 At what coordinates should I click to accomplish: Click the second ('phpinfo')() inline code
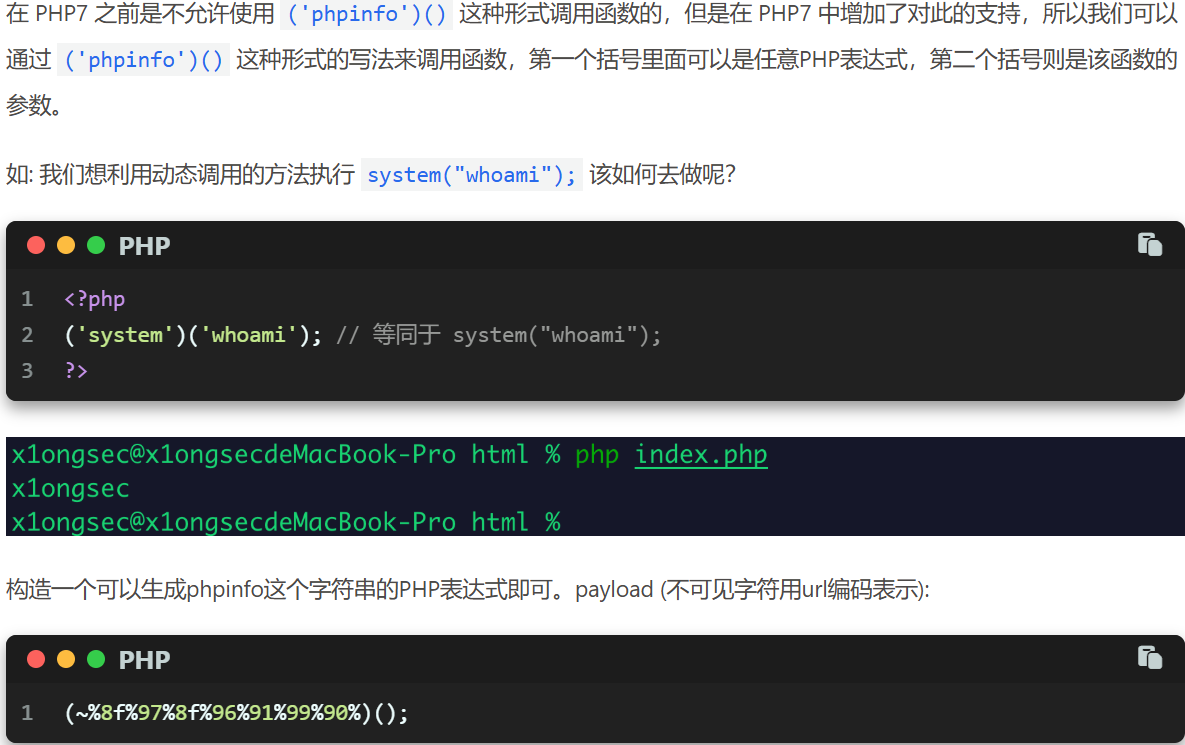point(144,60)
